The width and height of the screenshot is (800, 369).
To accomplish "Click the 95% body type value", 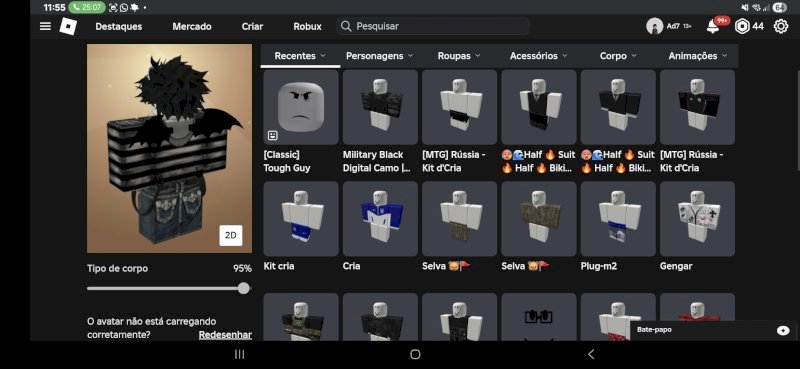I will 242,268.
